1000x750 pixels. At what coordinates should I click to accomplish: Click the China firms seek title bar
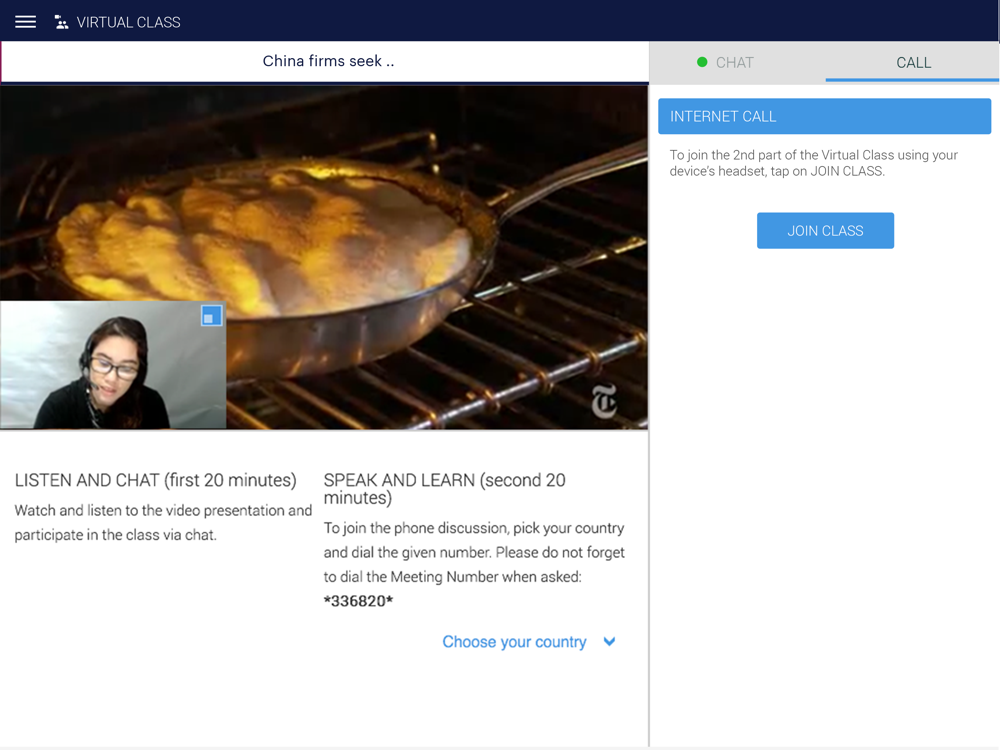(328, 61)
